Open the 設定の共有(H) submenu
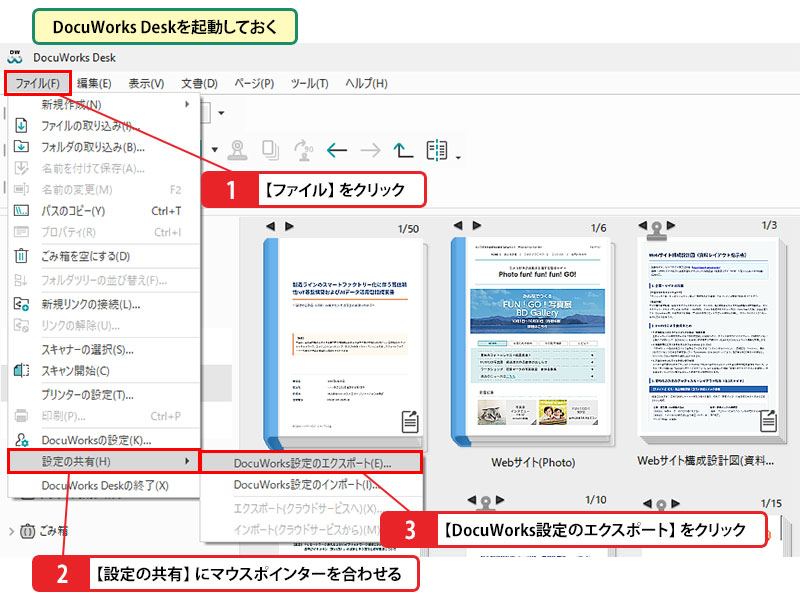 tap(104, 462)
